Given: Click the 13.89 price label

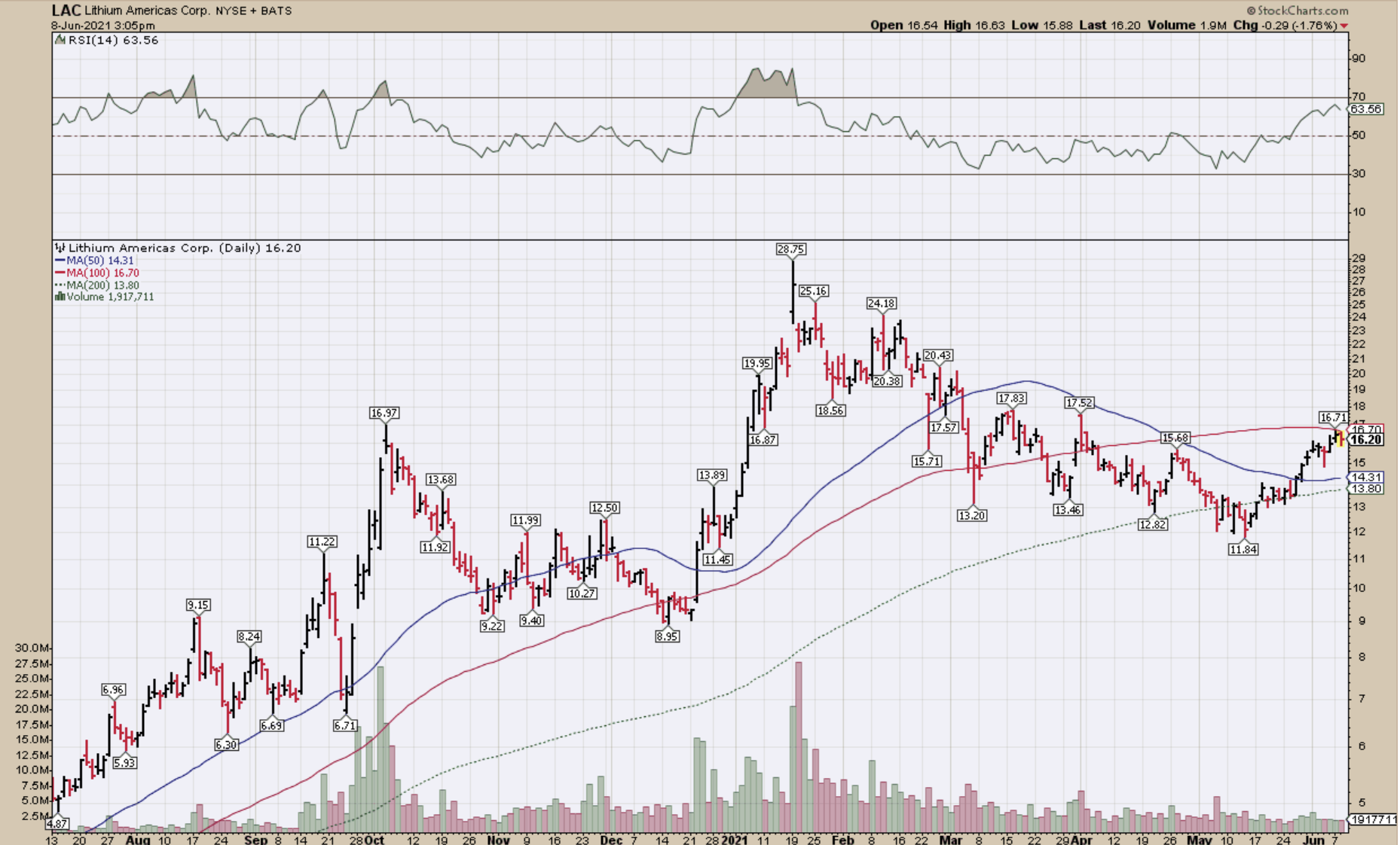Looking at the screenshot, I should point(712,474).
